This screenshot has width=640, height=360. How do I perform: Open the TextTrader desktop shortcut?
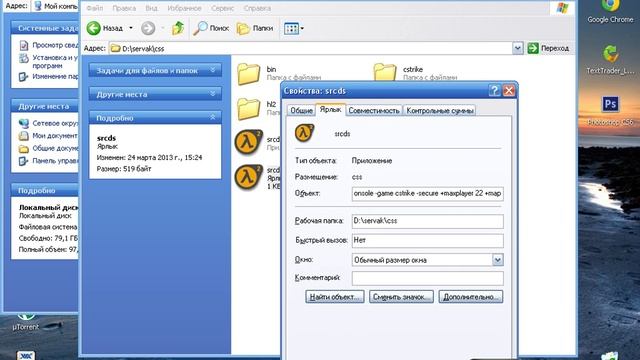click(611, 60)
